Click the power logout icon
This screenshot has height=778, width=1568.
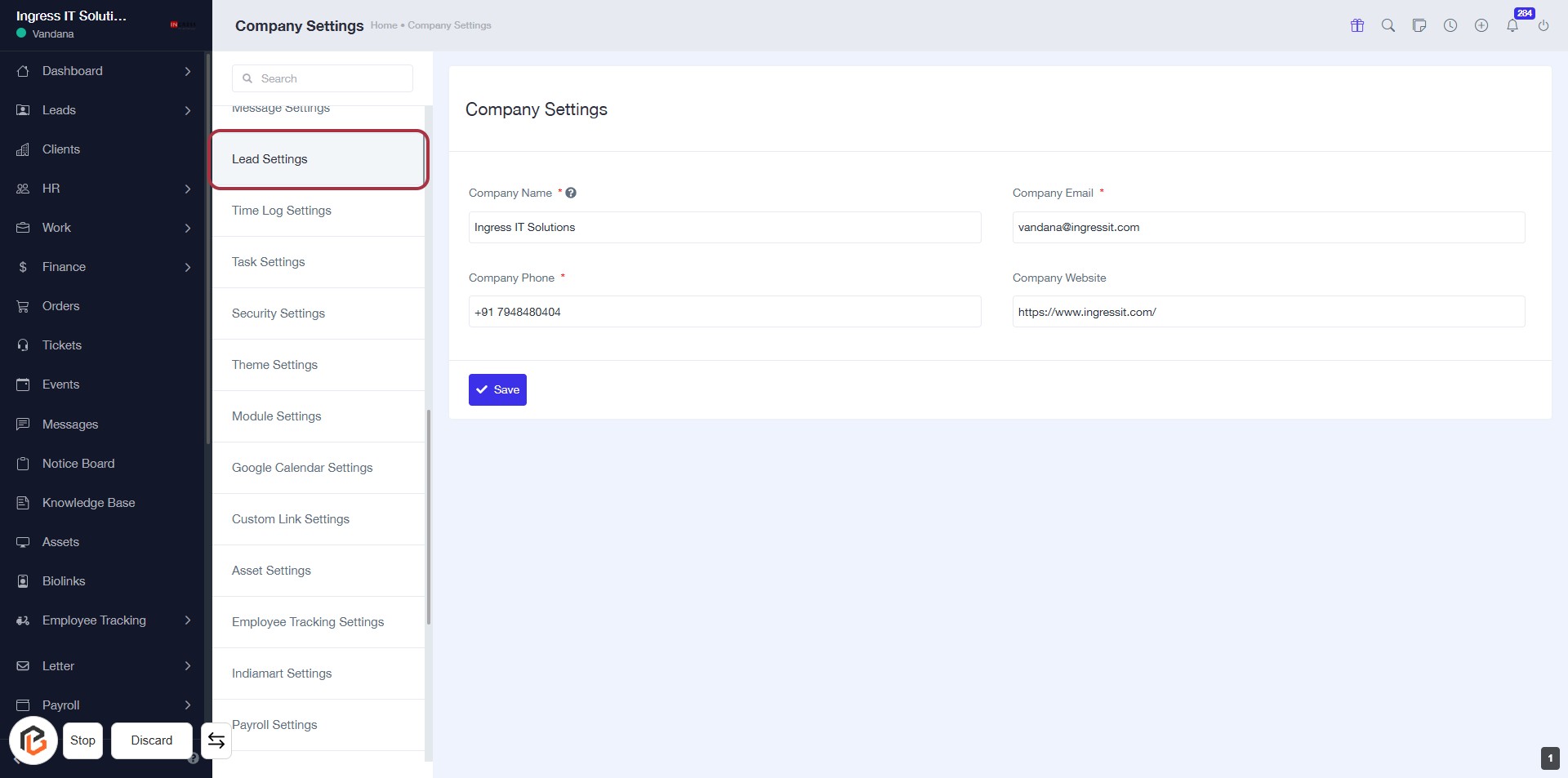point(1543,25)
